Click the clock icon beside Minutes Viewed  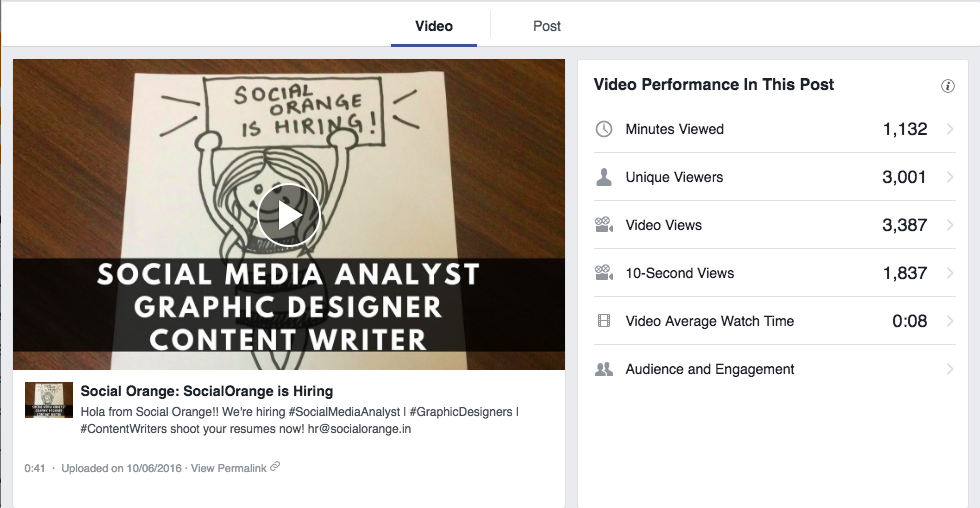click(x=604, y=129)
